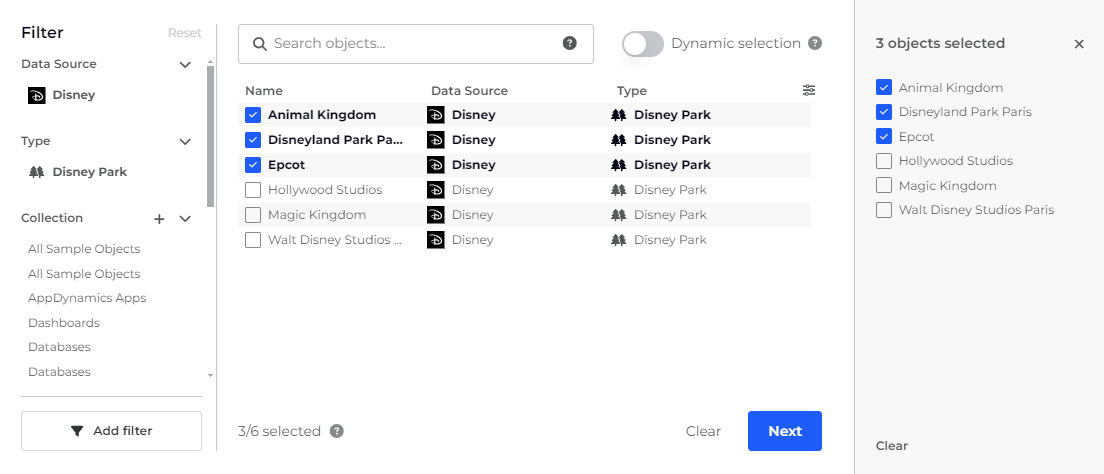1104x474 pixels.
Task: Click Reset in the Filter panel
Action: (x=184, y=33)
